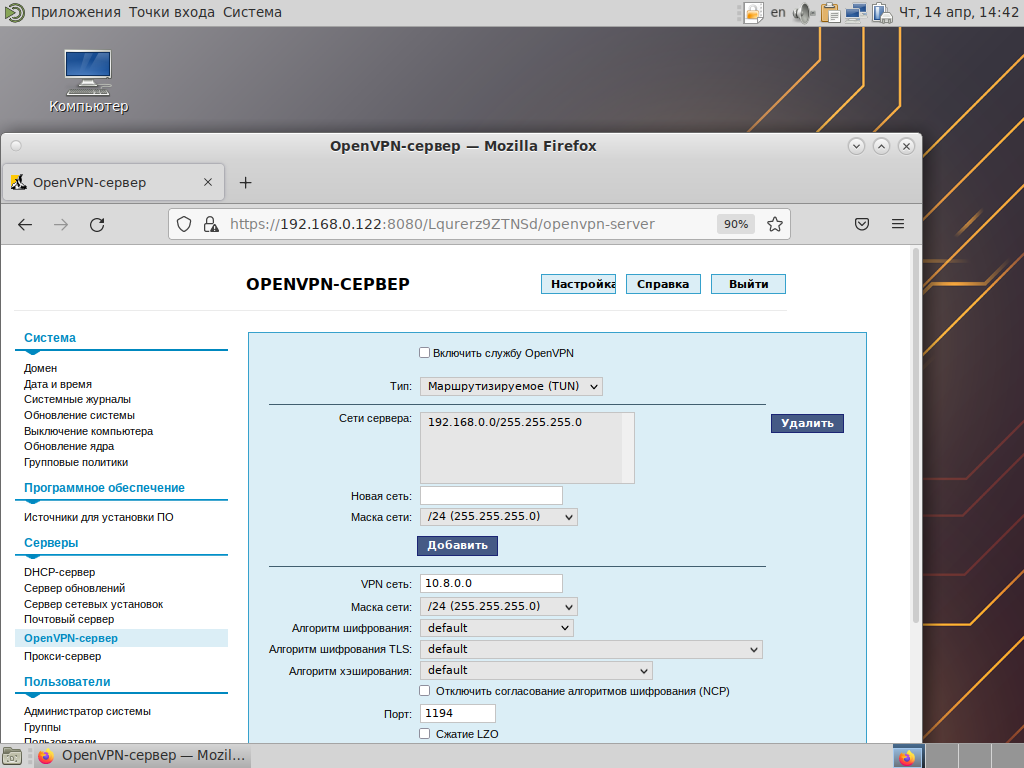Close the OpenVPN-сервер tab

click(208, 182)
